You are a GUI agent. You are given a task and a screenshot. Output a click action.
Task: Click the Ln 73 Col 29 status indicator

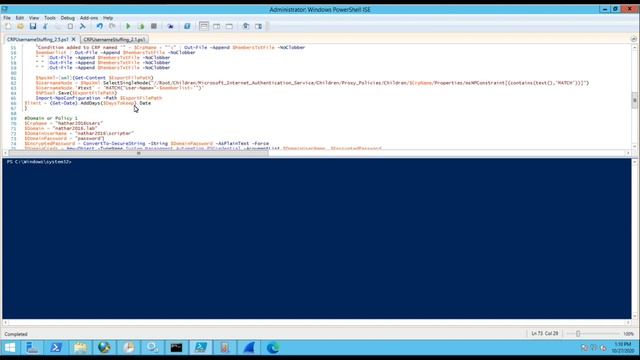tap(544, 334)
